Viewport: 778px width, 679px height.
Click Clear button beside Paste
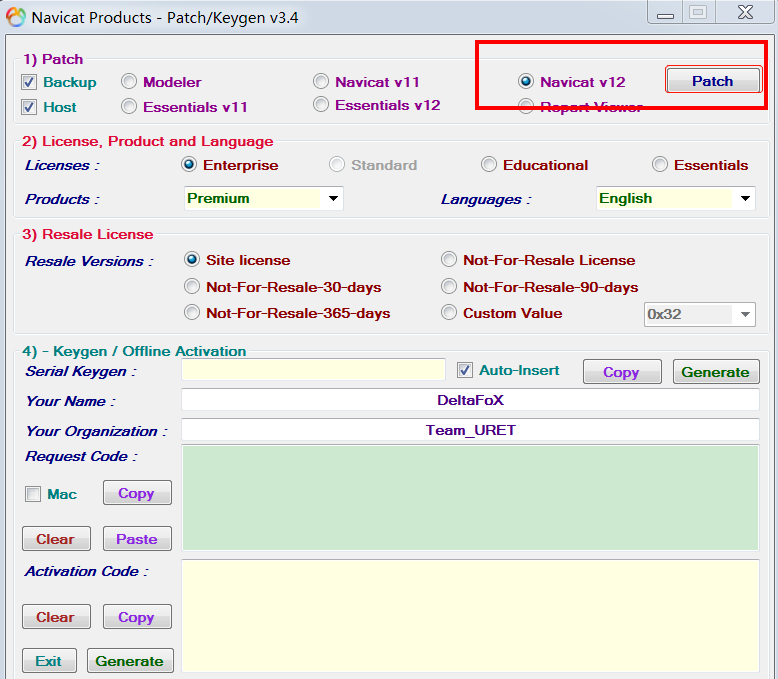[57, 539]
